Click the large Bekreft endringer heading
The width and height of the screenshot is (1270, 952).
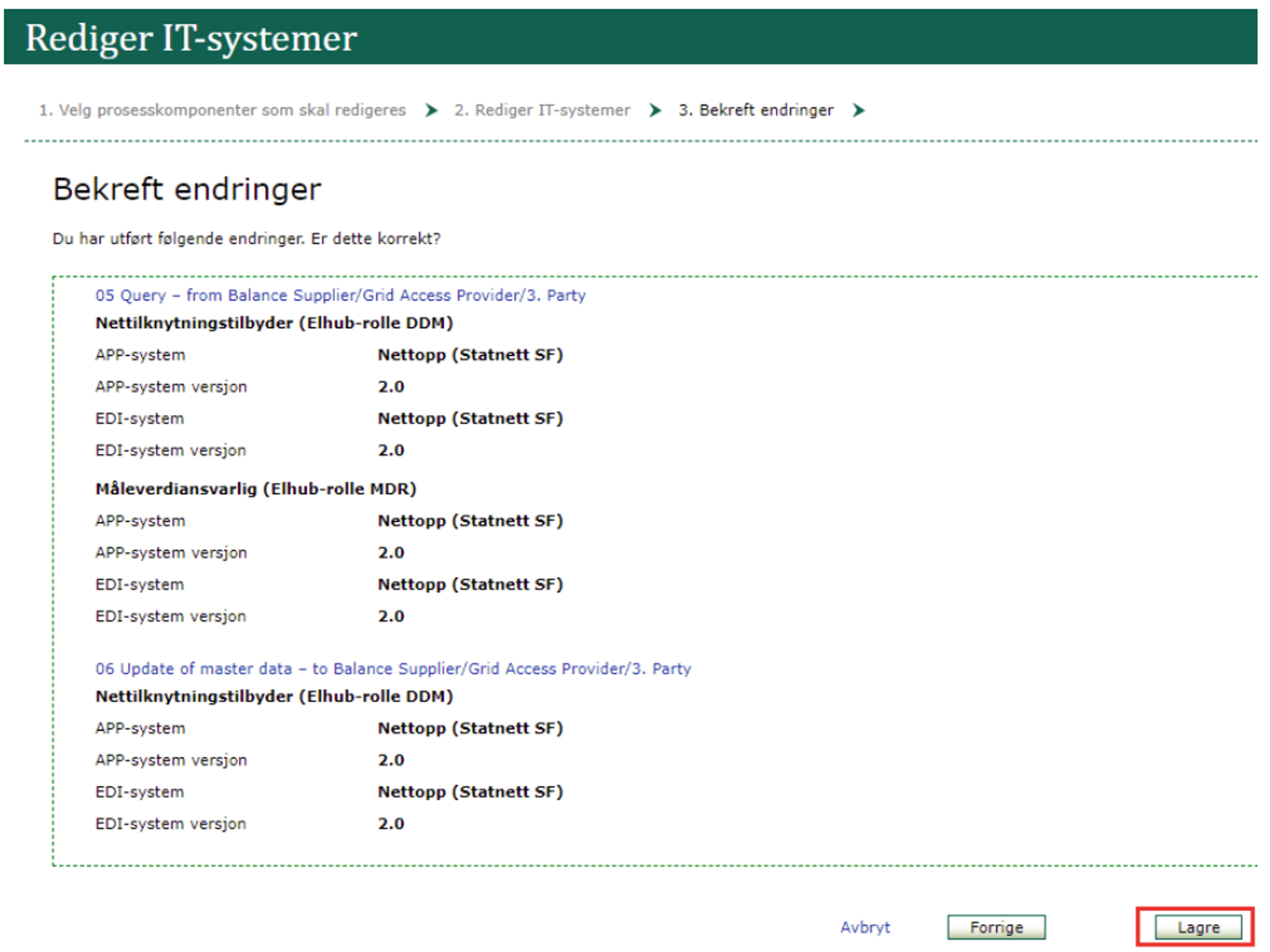187,189
